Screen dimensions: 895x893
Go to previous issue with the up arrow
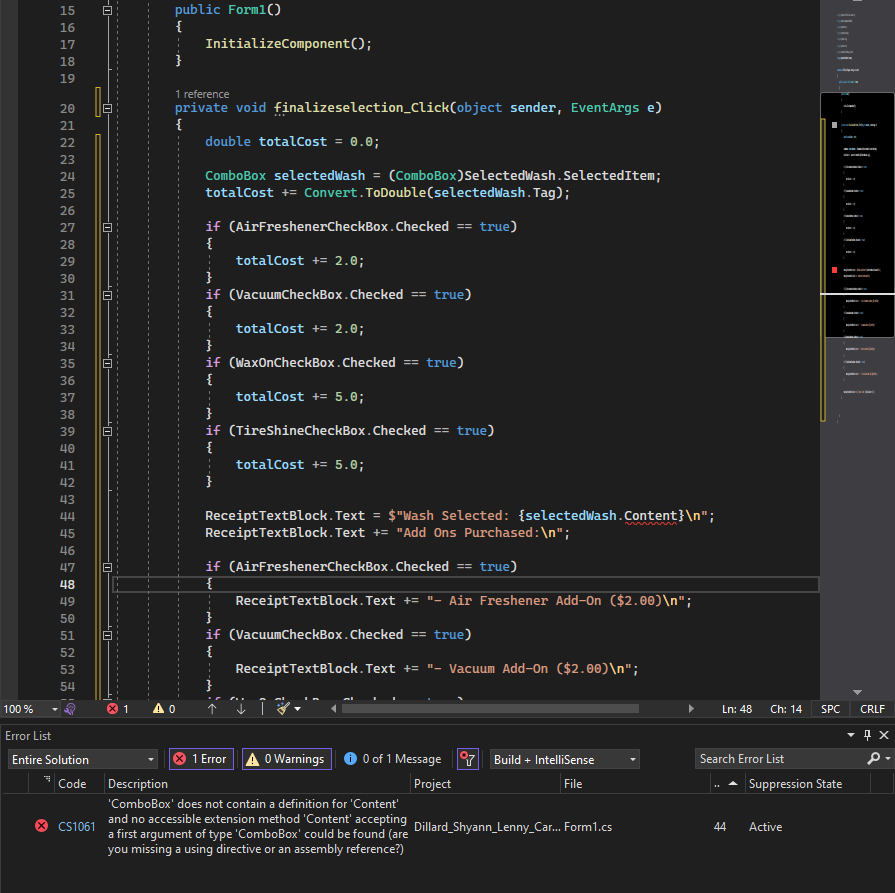212,709
